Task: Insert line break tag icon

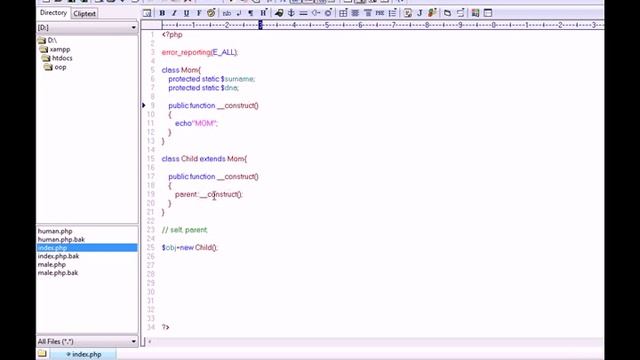Action: pyautogui.click(x=239, y=13)
